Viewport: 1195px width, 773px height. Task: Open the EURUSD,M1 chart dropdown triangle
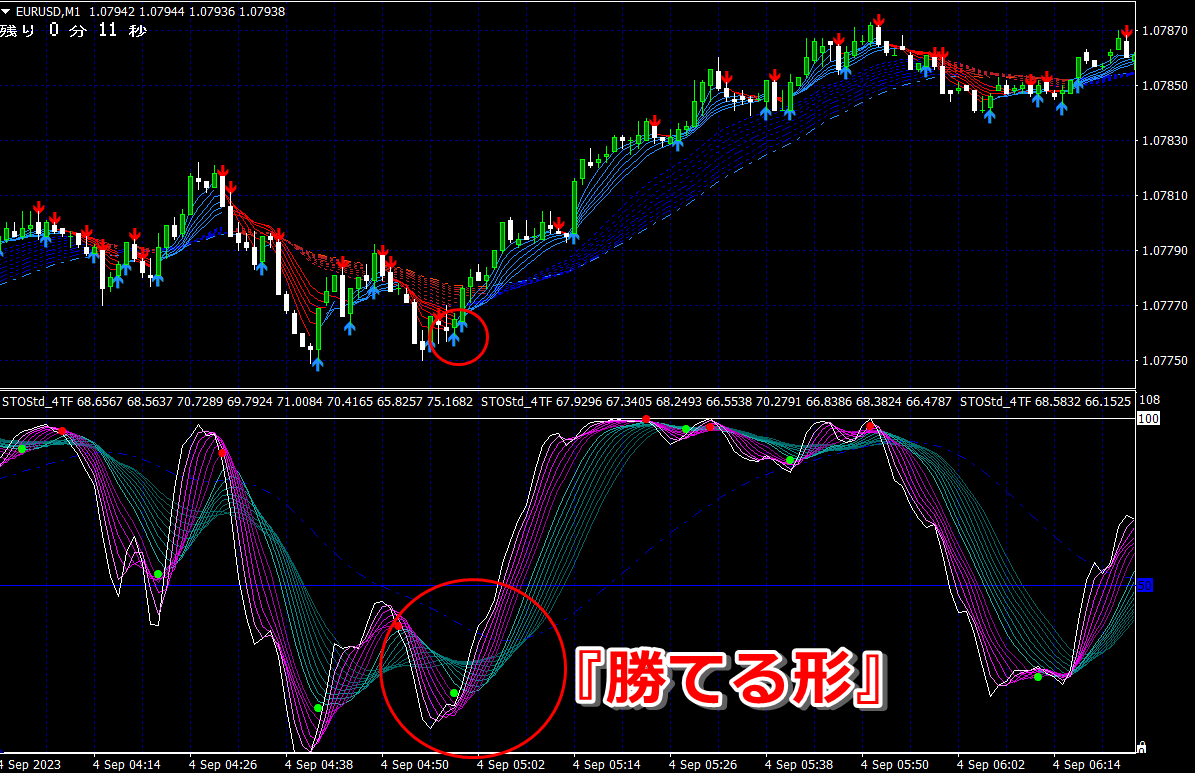click(x=5, y=11)
